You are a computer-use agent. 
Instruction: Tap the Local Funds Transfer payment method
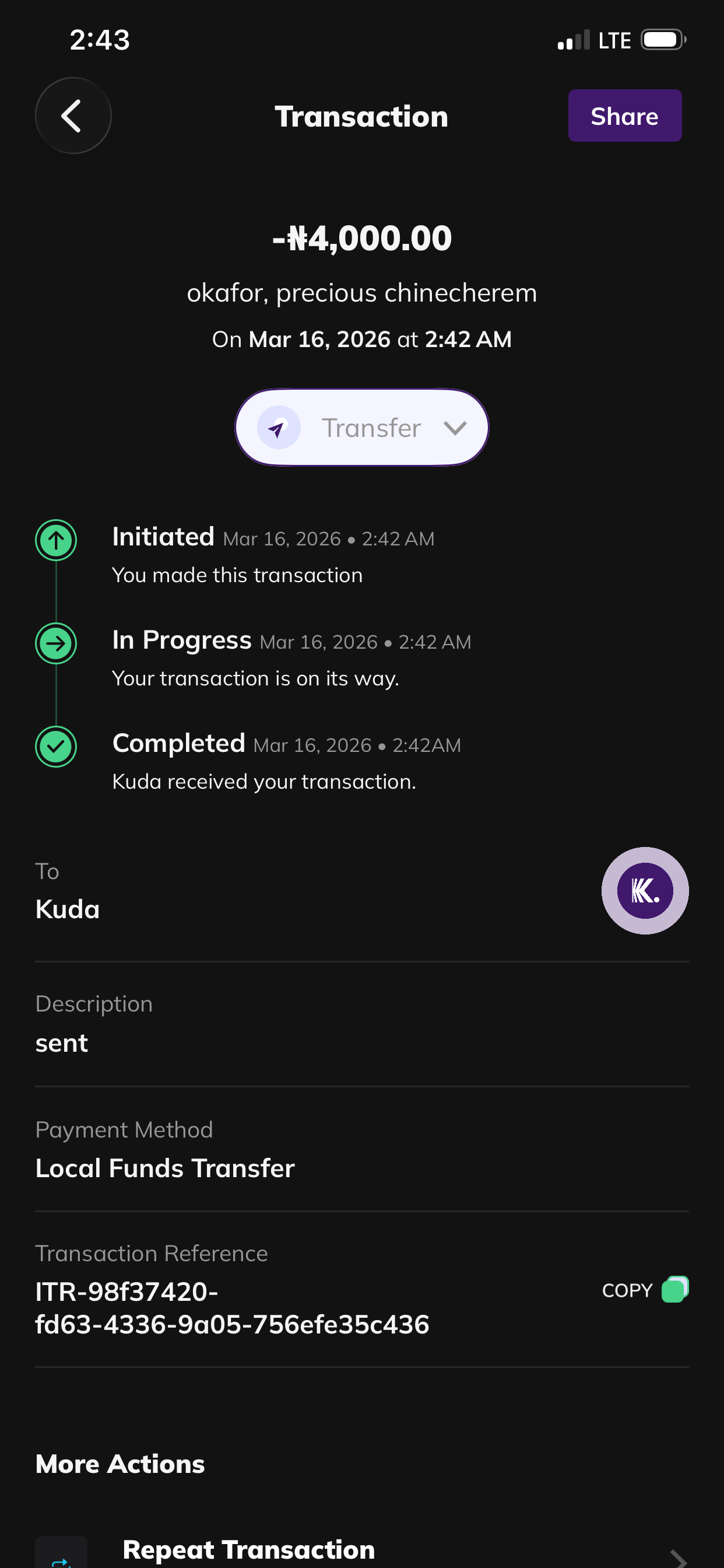pos(165,1168)
